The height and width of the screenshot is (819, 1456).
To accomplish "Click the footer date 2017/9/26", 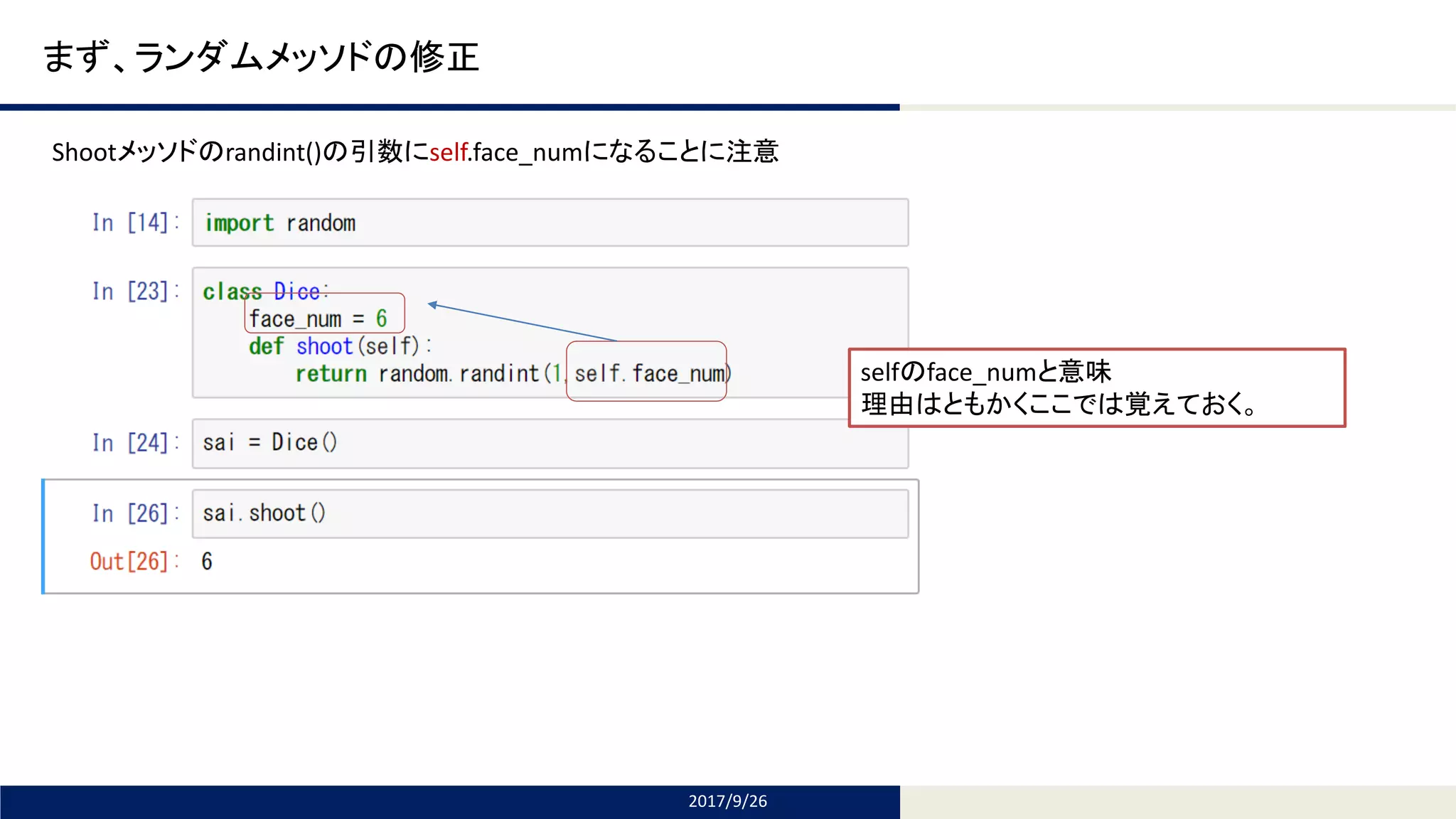I will [727, 801].
